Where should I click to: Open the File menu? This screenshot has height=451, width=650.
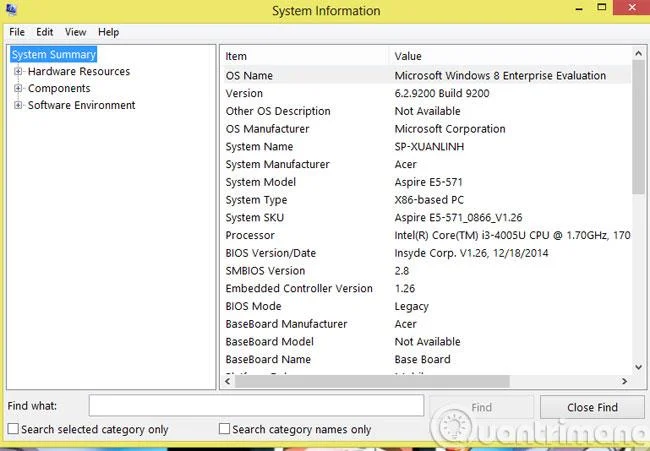pyautogui.click(x=17, y=32)
